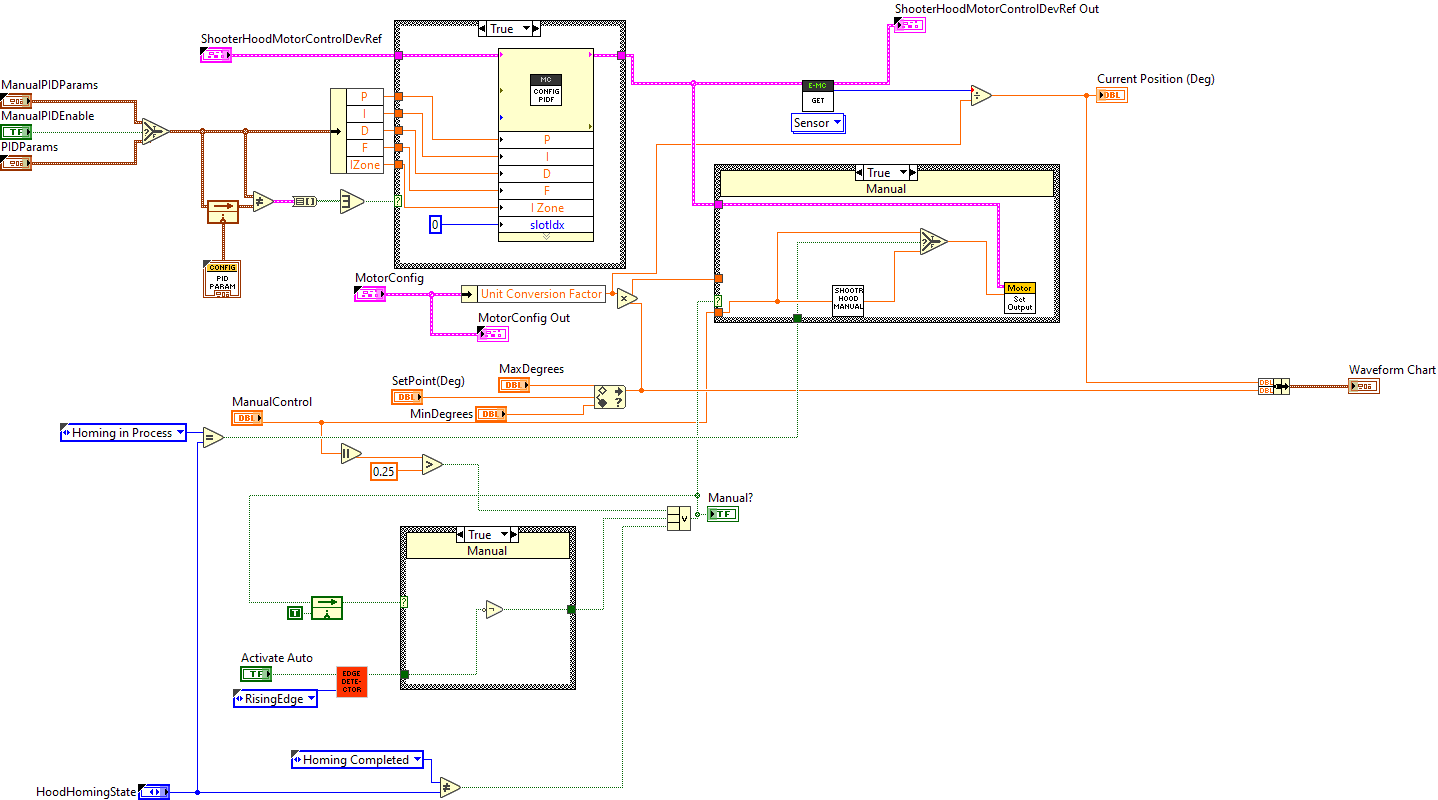This screenshot has height=800, width=1438.
Task: Click the CONFIG PID PARAM subVI icon
Action: point(221,279)
